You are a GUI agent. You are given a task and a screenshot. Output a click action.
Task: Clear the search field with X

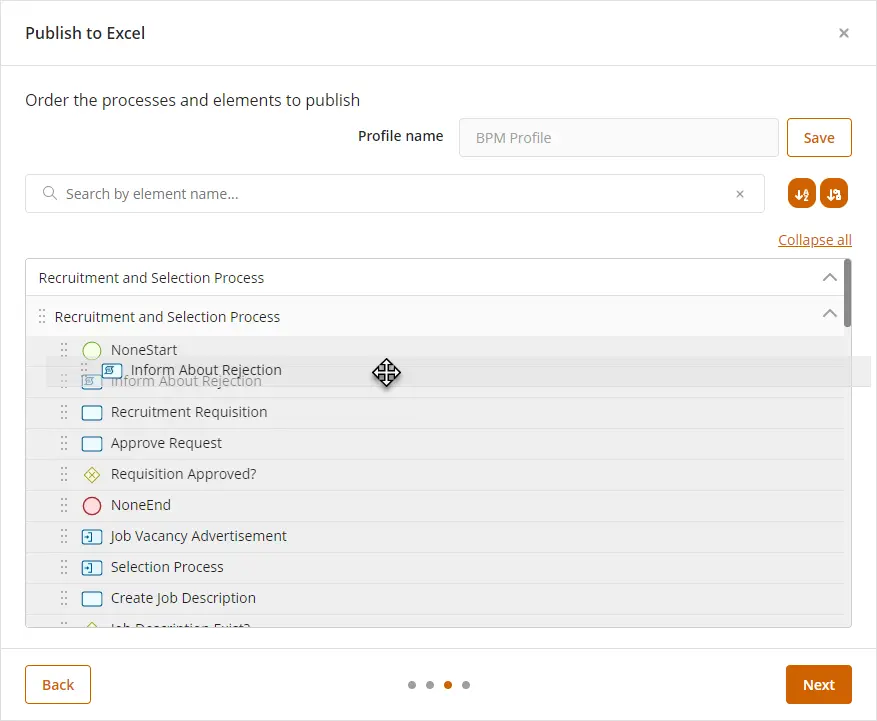click(x=739, y=194)
